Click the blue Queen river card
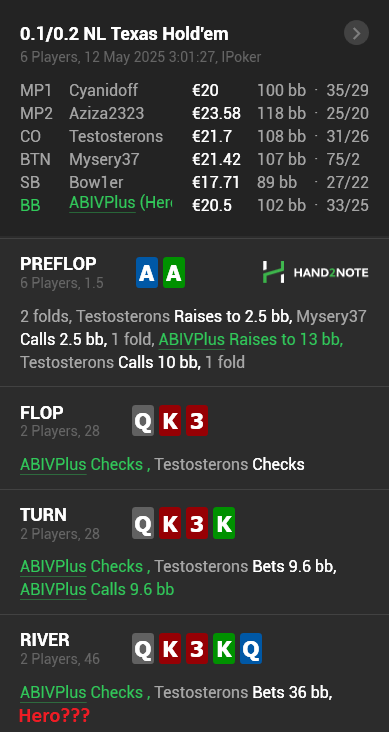Screen dimensions: 389x732 click(251, 648)
